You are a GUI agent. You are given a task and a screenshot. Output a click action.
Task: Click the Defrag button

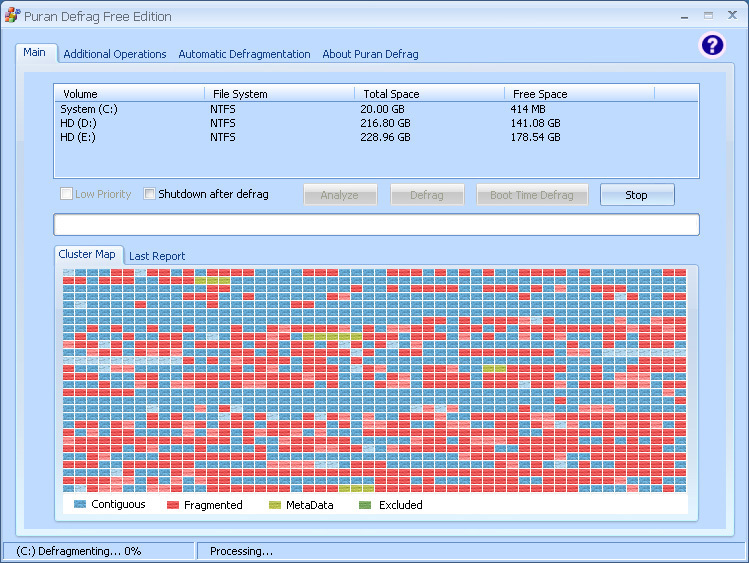click(x=427, y=195)
